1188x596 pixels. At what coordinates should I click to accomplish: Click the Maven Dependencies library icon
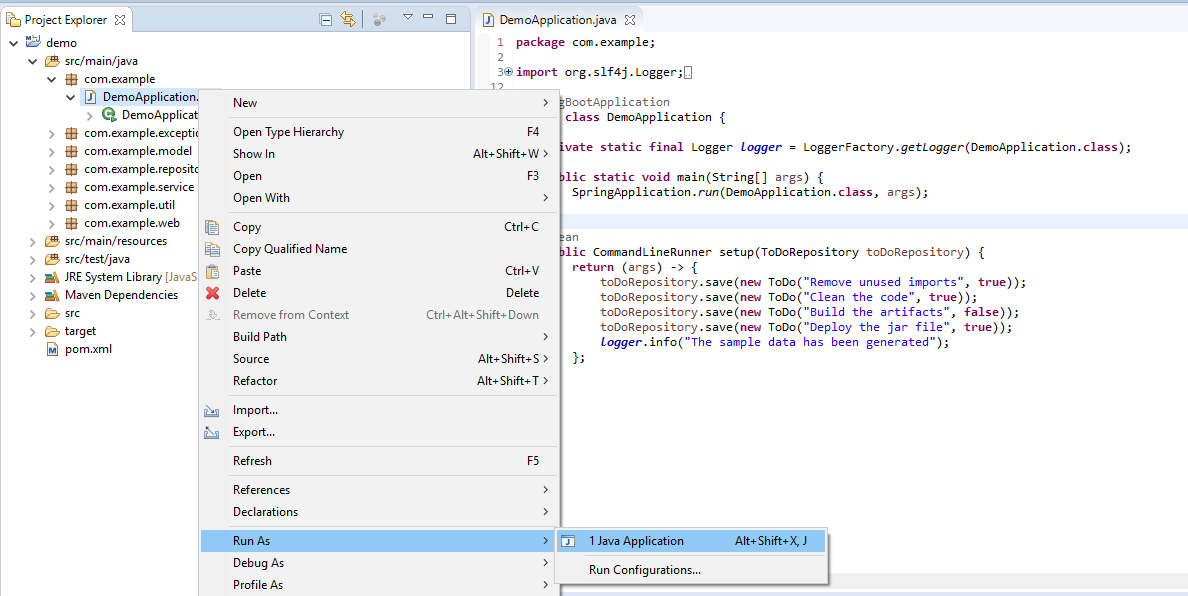click(x=52, y=295)
